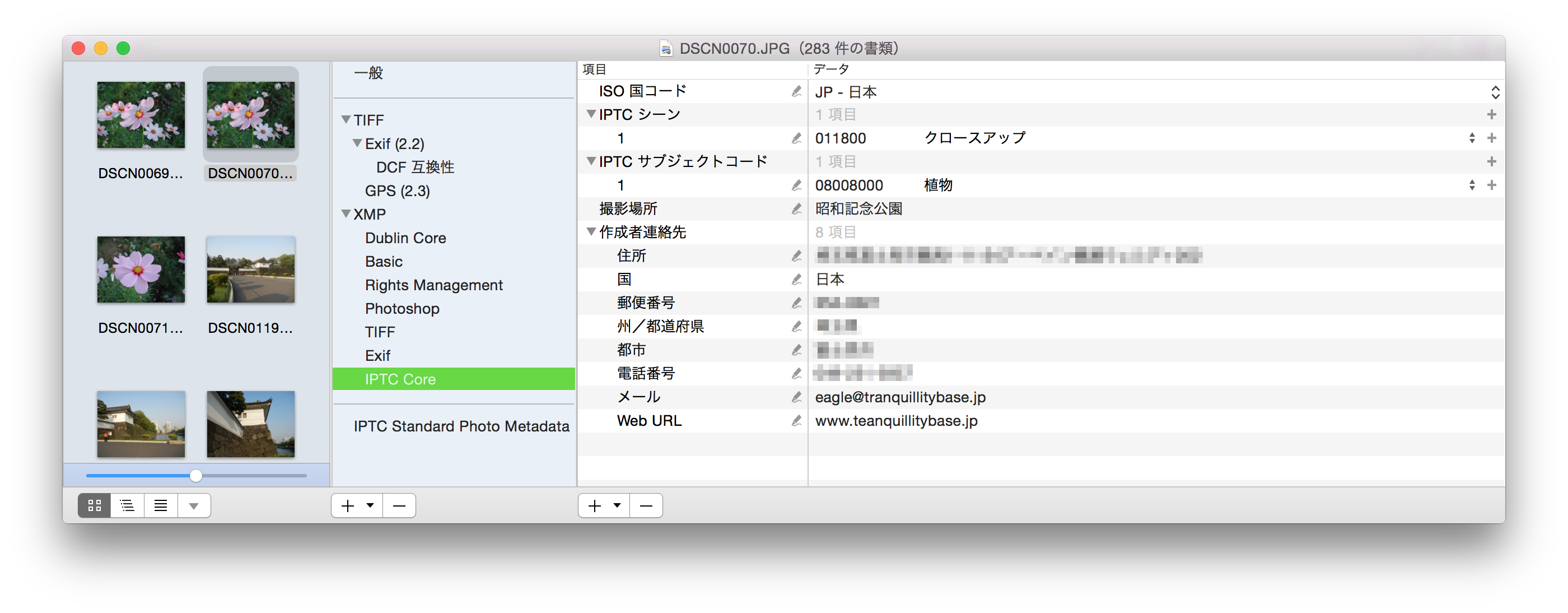1568x613 pixels.
Task: Collapse the 作成者連絡先 group
Action: pyautogui.click(x=591, y=231)
